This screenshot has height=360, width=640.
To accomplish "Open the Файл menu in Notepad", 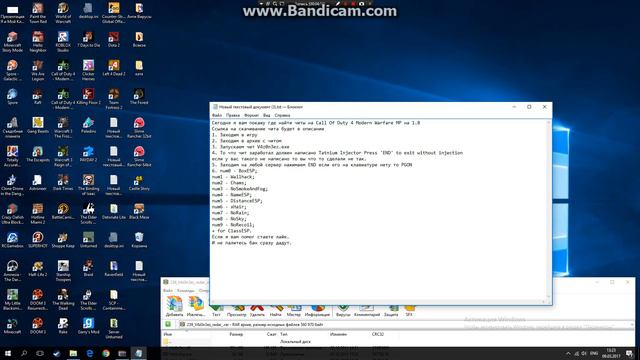I will (217, 116).
